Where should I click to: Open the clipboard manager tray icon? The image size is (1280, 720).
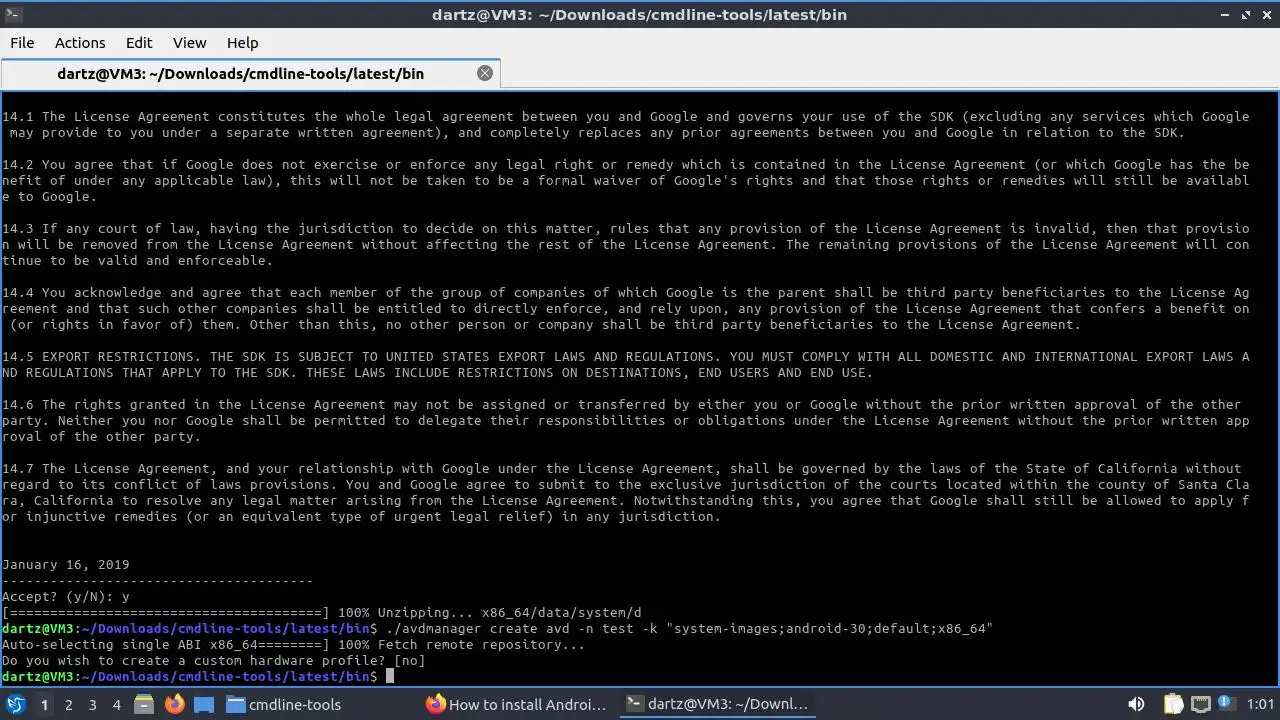[1173, 704]
